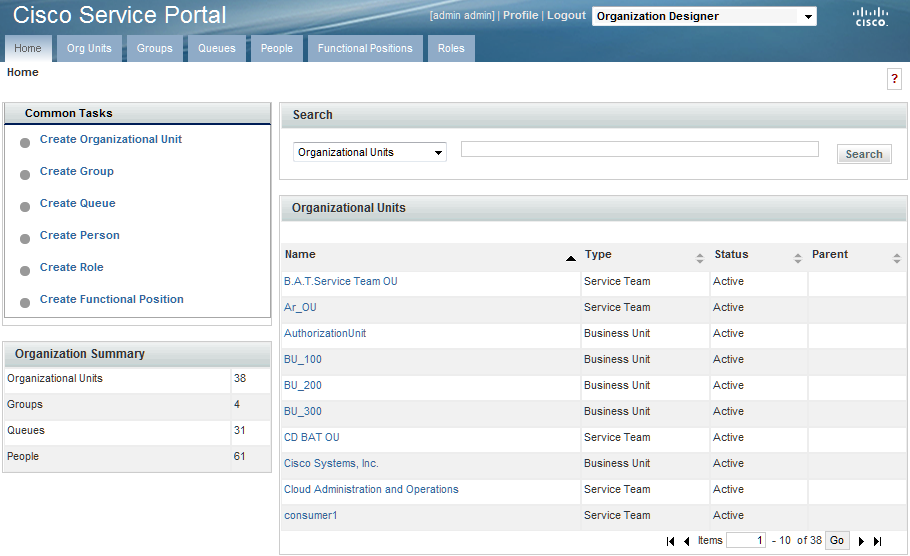
Task: Open the BU_300 business unit
Action: tap(302, 411)
